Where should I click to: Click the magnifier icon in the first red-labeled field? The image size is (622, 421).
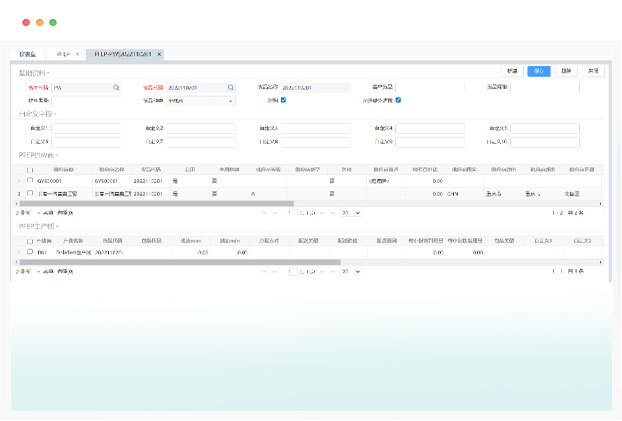(x=116, y=87)
